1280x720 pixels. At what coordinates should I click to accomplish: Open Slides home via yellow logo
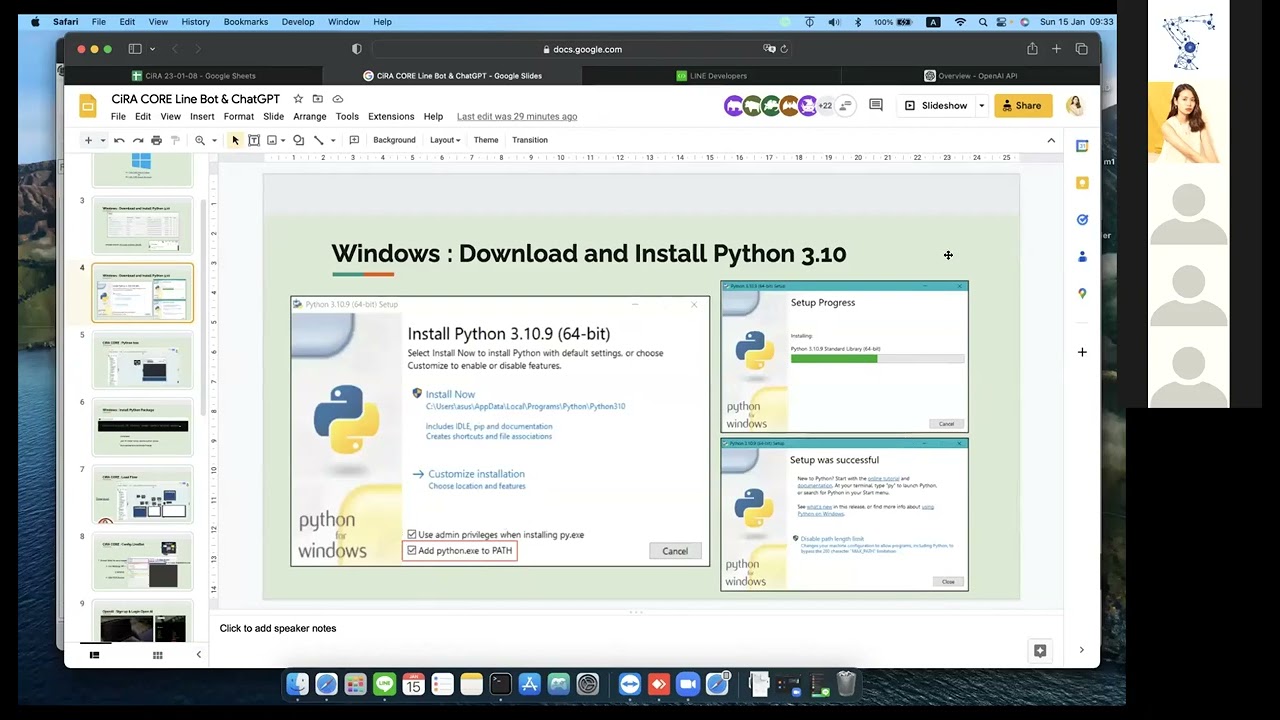point(88,106)
